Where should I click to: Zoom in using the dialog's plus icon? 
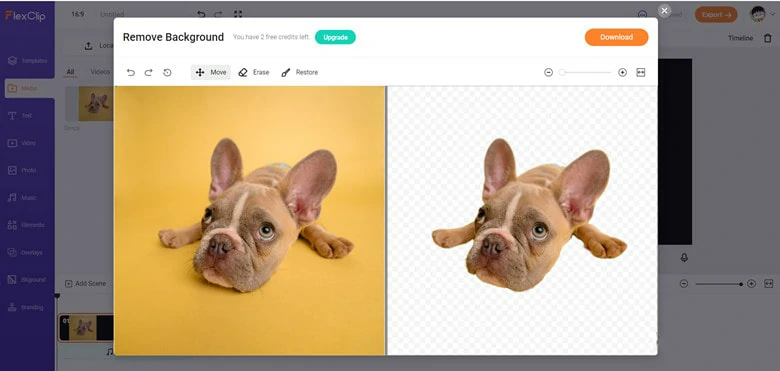pyautogui.click(x=622, y=73)
